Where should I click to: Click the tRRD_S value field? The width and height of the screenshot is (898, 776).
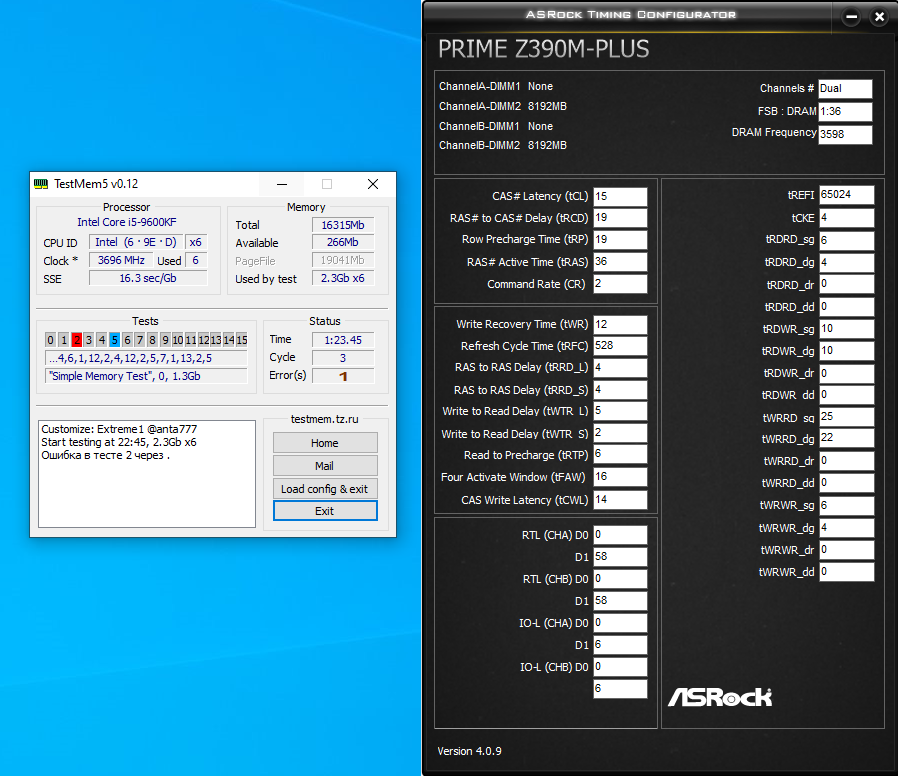(620, 390)
